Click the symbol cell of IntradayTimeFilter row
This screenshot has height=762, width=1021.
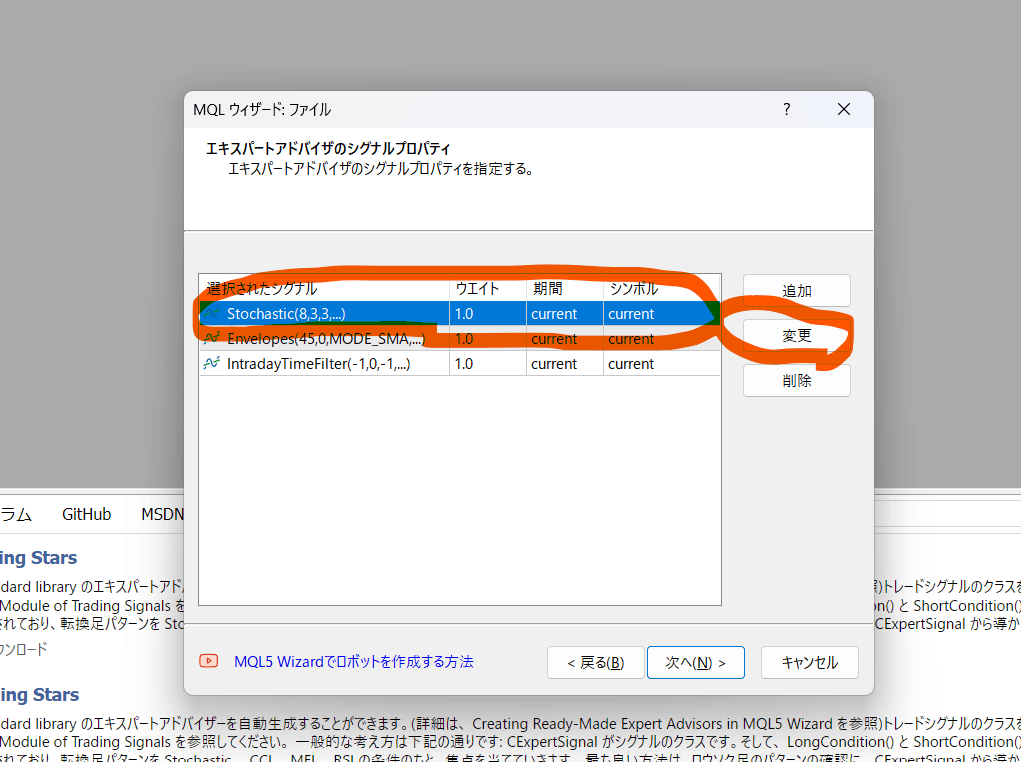(x=662, y=363)
